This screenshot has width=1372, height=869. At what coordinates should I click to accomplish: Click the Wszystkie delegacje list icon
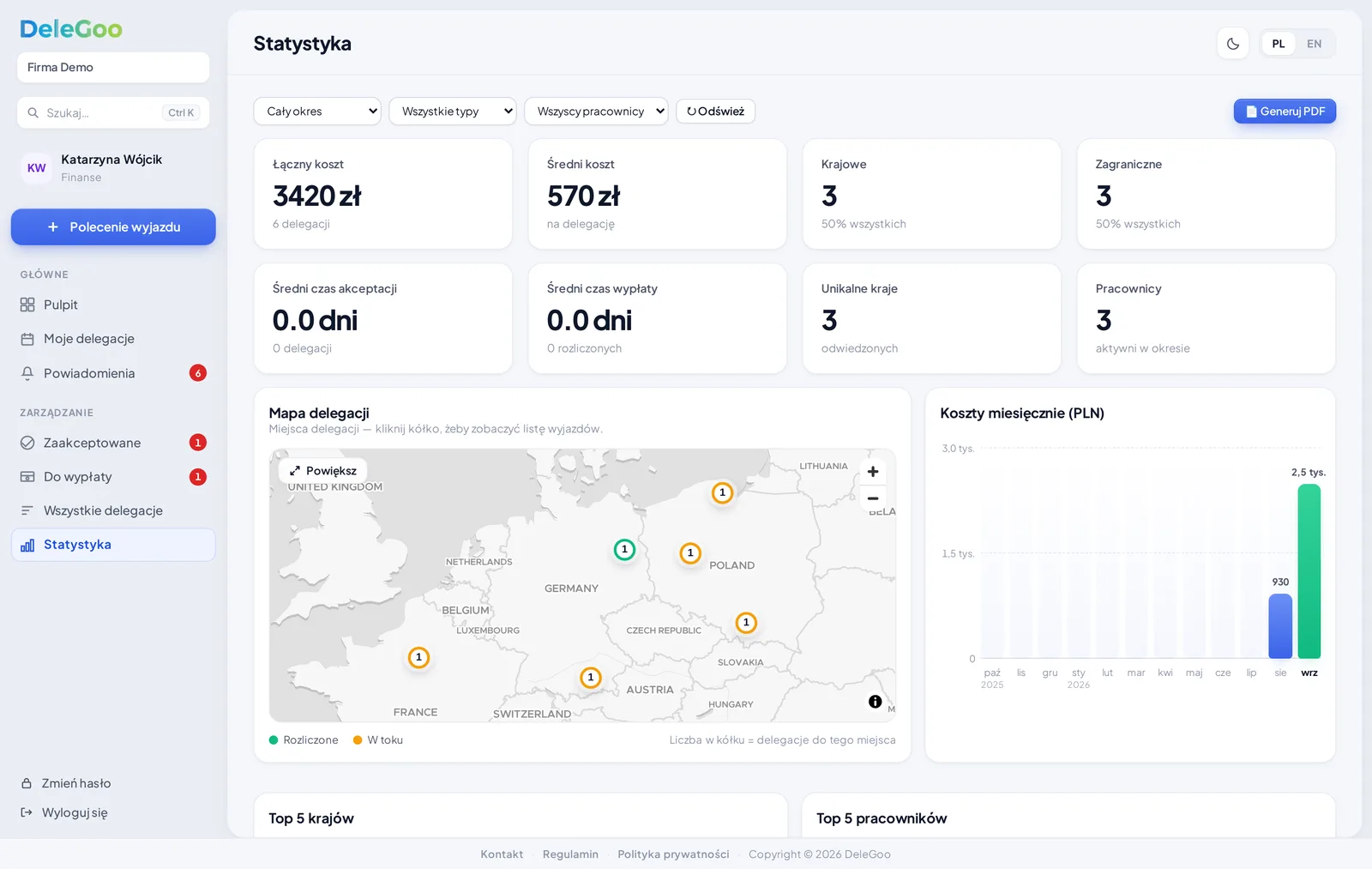[x=27, y=510]
